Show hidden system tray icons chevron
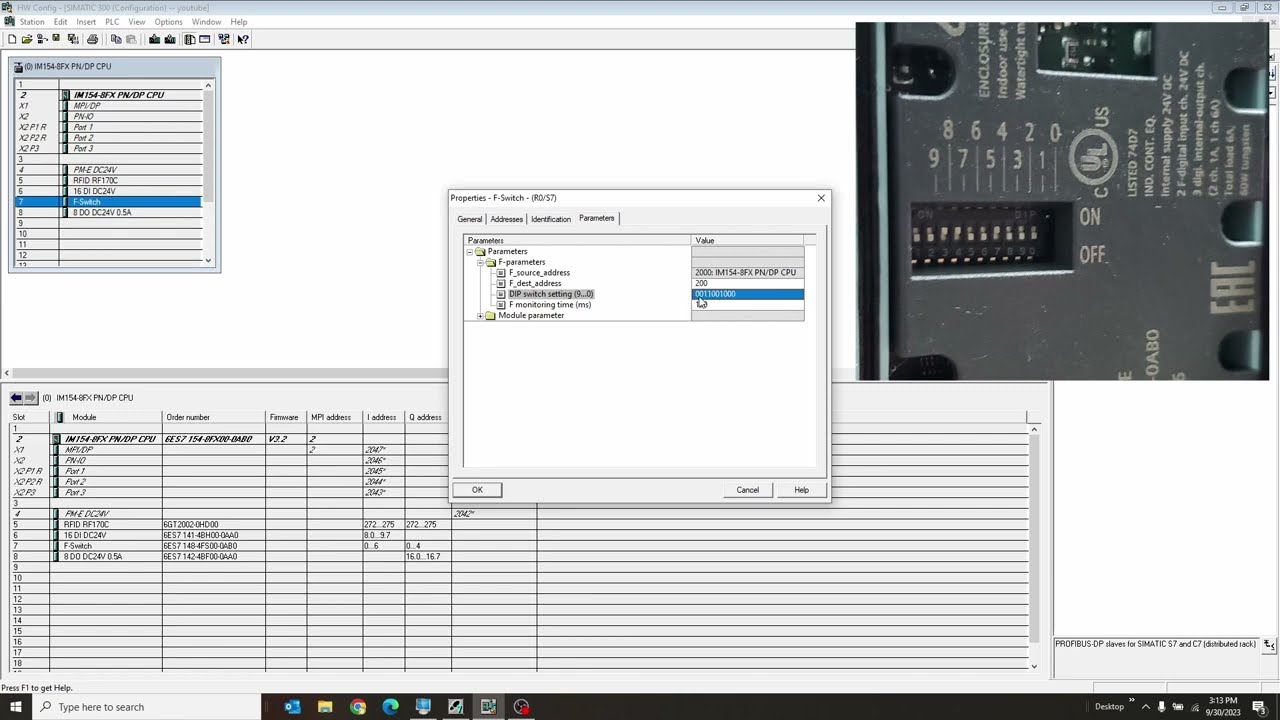 pos(1146,707)
